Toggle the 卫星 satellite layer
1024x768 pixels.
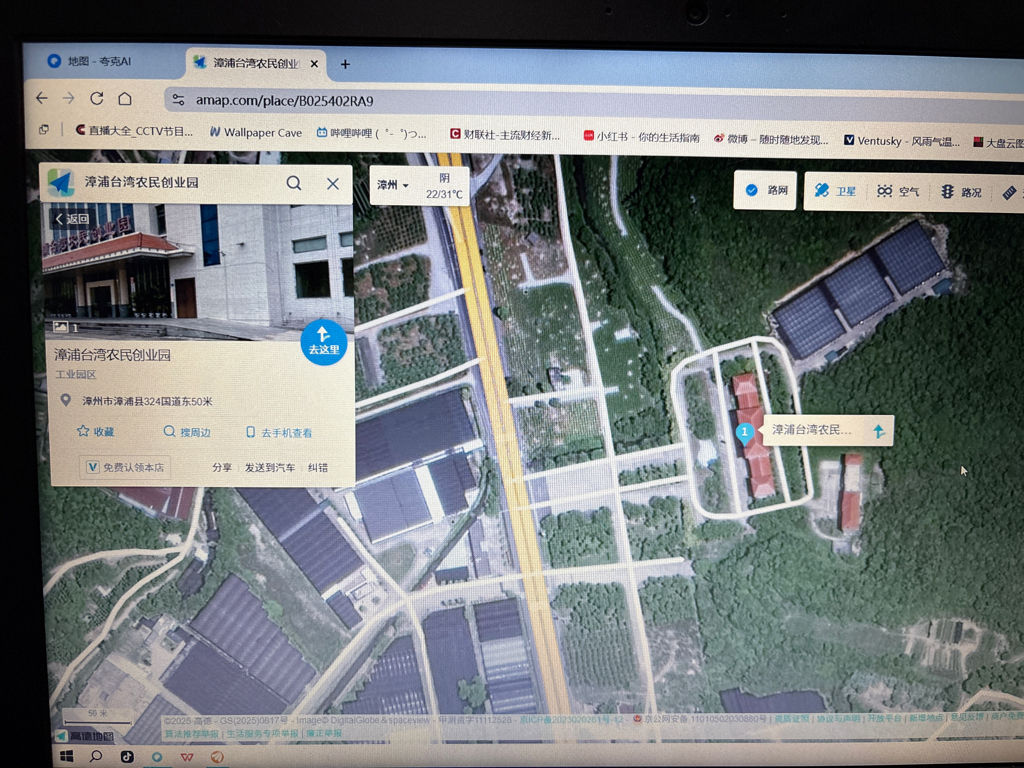click(835, 191)
